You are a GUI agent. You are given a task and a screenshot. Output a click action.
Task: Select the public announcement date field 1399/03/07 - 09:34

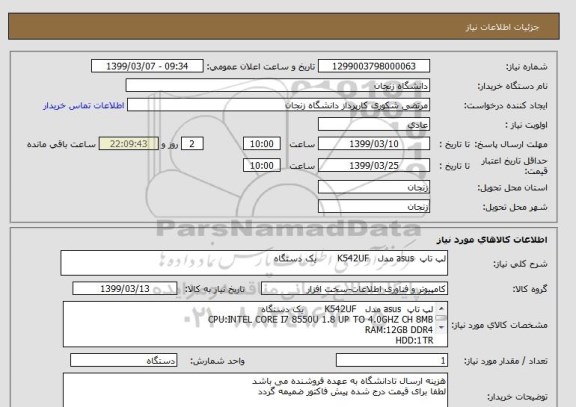tap(147, 66)
